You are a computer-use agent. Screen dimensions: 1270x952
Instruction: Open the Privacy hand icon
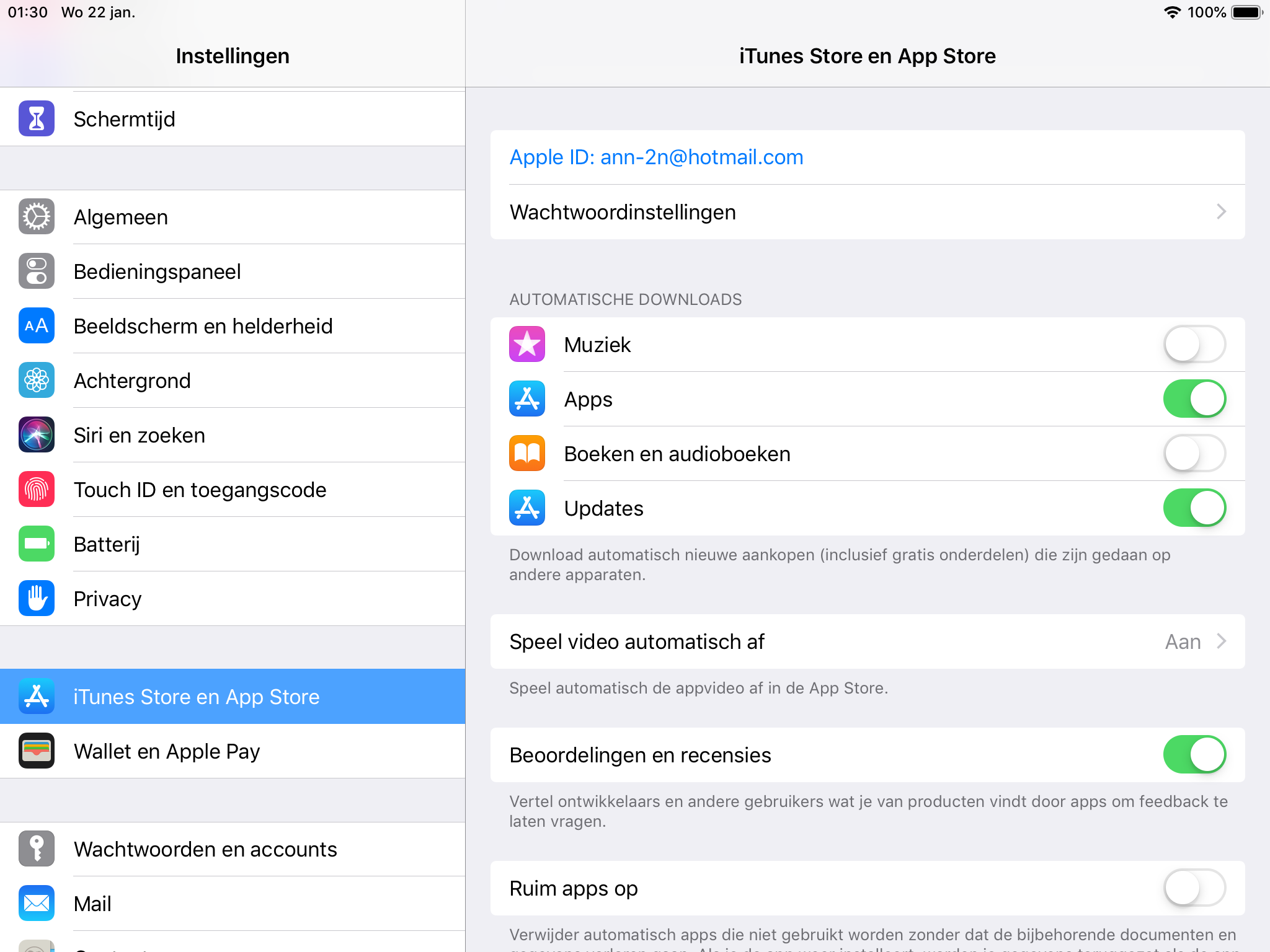point(37,599)
